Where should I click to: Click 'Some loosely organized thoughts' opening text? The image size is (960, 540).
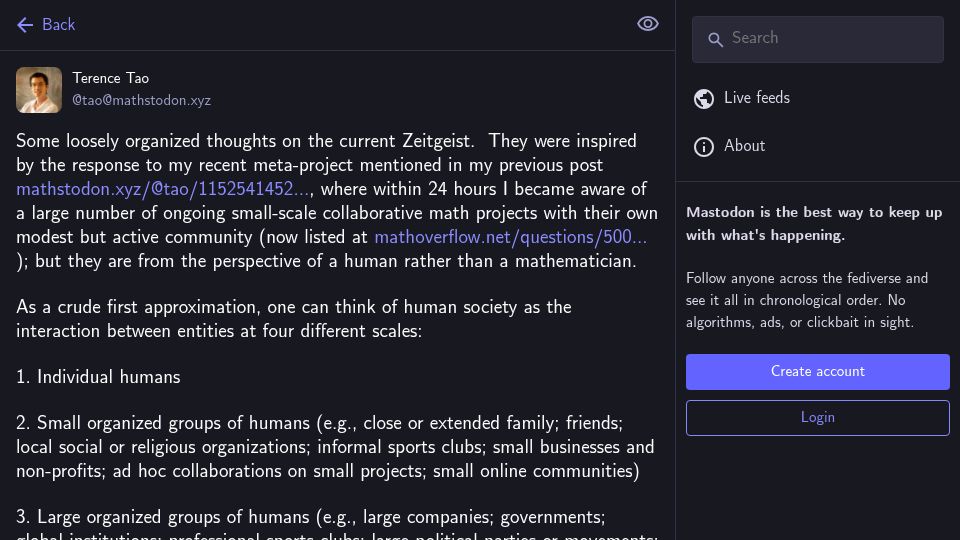pyautogui.click(x=337, y=201)
